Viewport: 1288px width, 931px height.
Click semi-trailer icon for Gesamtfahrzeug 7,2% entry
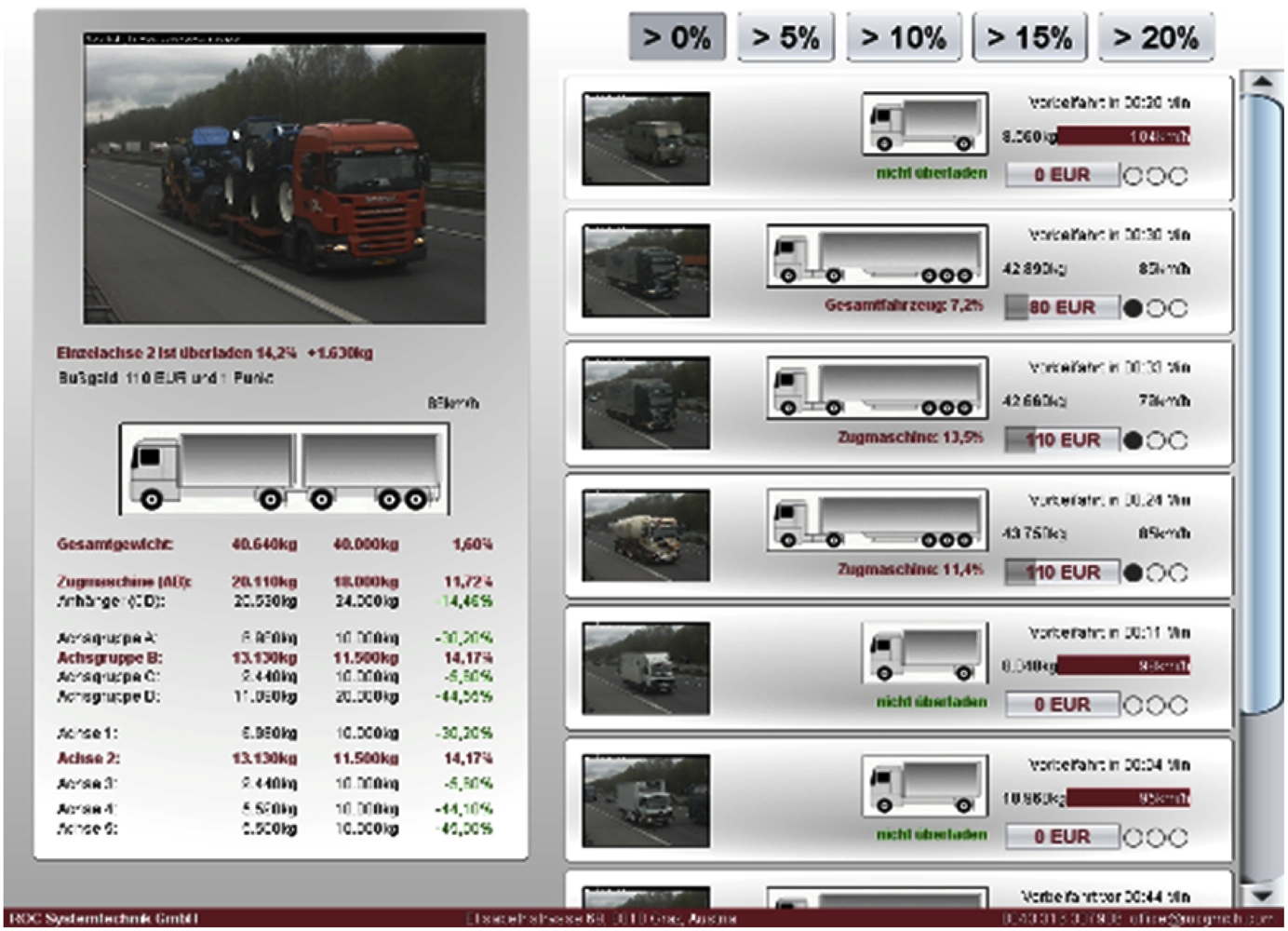[x=877, y=256]
